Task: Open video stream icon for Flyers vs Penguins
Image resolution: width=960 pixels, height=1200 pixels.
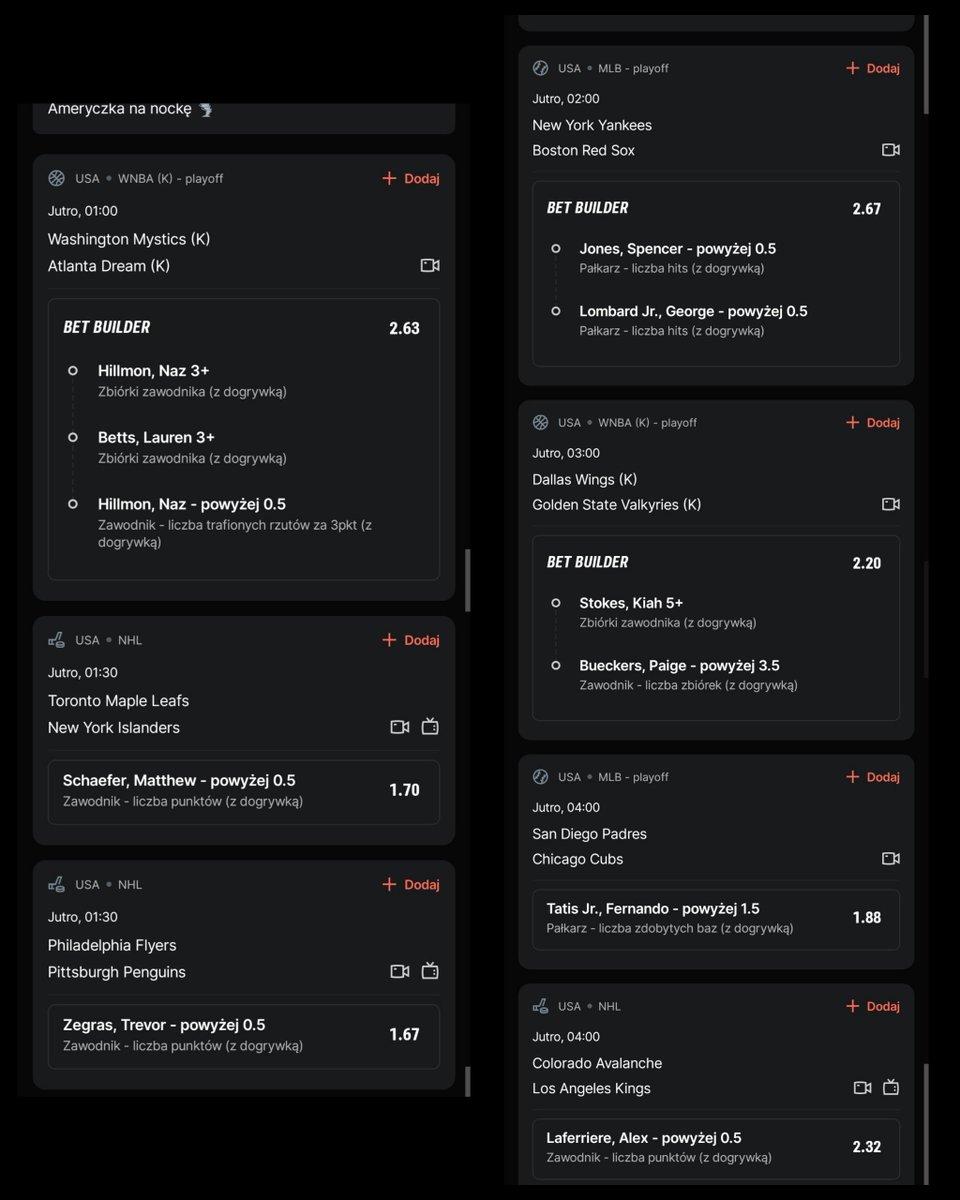Action: click(x=400, y=971)
